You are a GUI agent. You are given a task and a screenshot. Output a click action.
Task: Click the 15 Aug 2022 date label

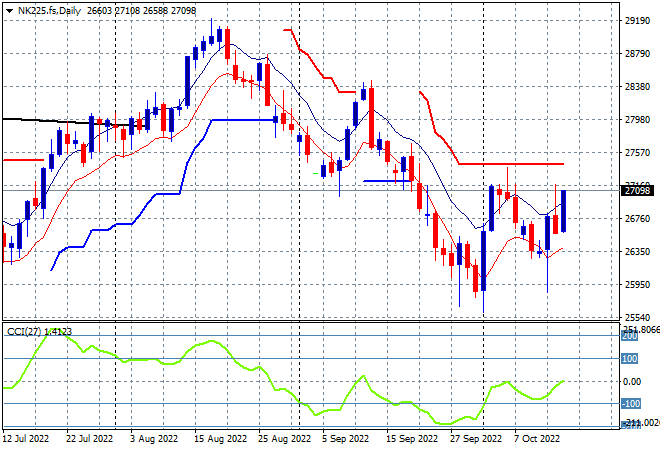click(x=220, y=439)
